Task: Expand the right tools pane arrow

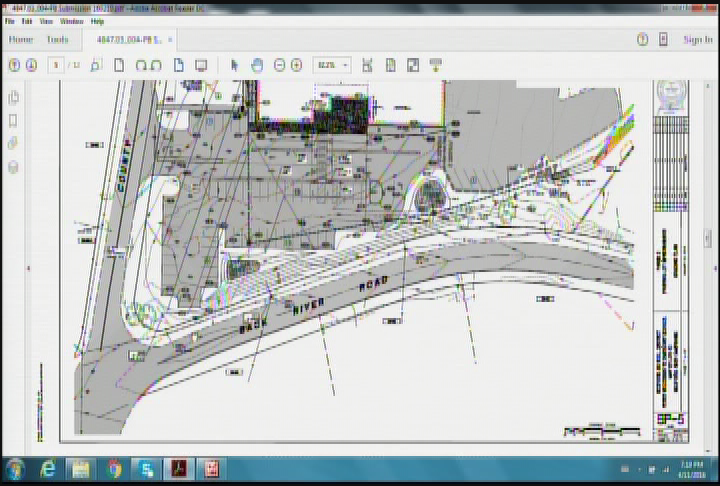Action: tap(715, 268)
